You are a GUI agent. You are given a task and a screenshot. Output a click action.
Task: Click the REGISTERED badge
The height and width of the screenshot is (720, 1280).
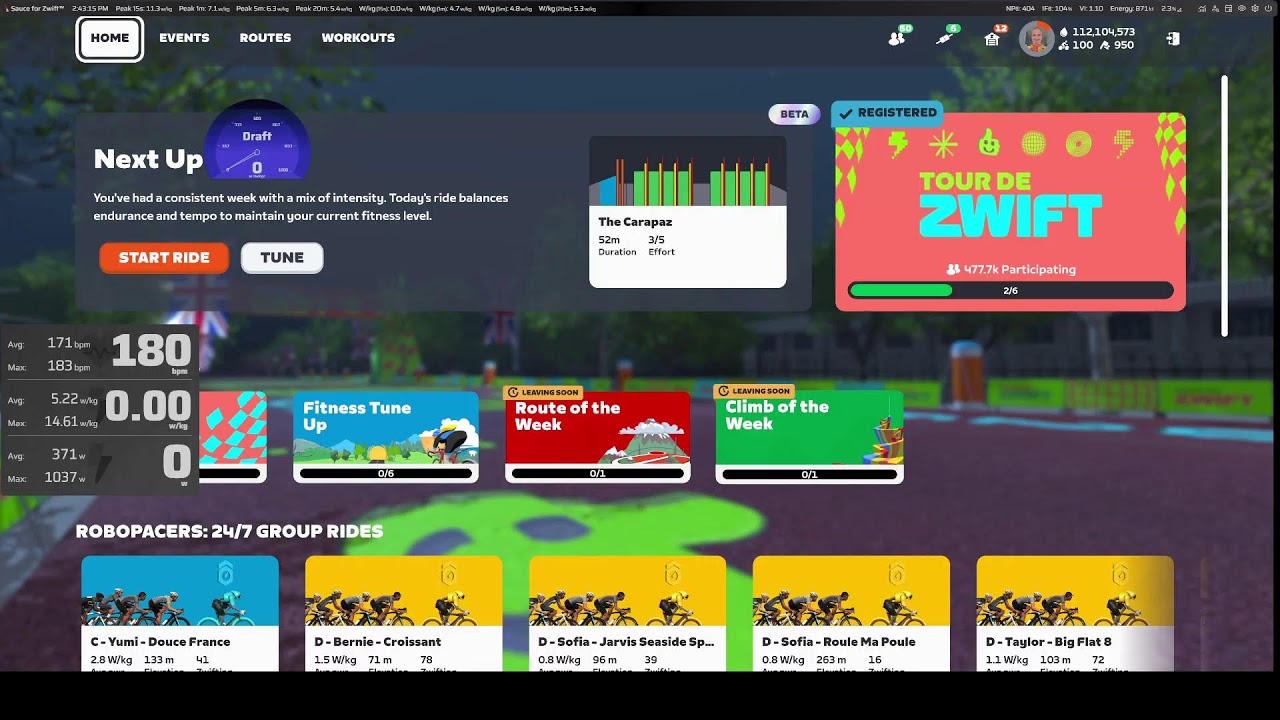[x=887, y=113]
